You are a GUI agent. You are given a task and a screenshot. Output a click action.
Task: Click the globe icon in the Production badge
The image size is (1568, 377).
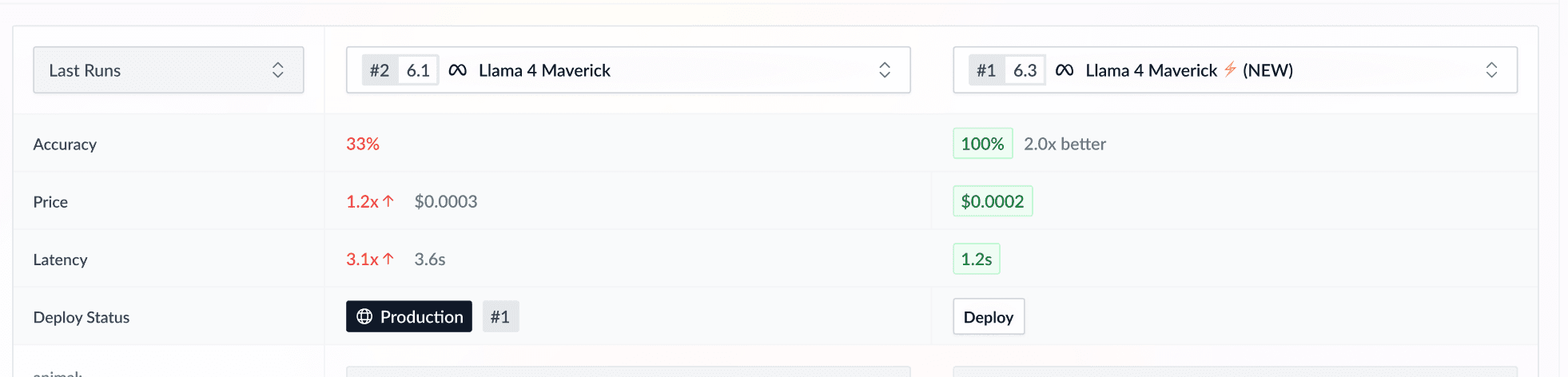click(x=364, y=317)
